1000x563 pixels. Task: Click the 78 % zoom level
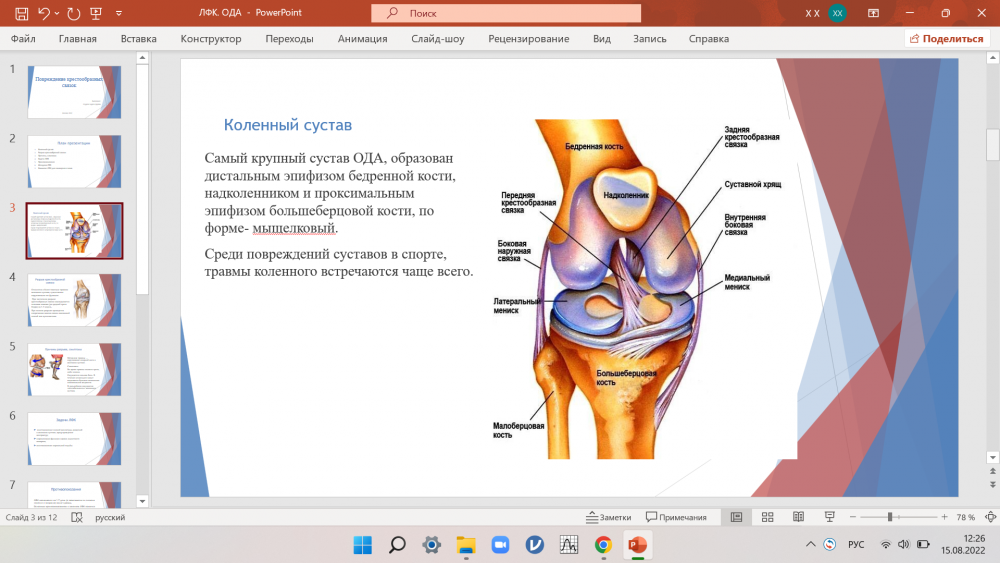pos(965,517)
